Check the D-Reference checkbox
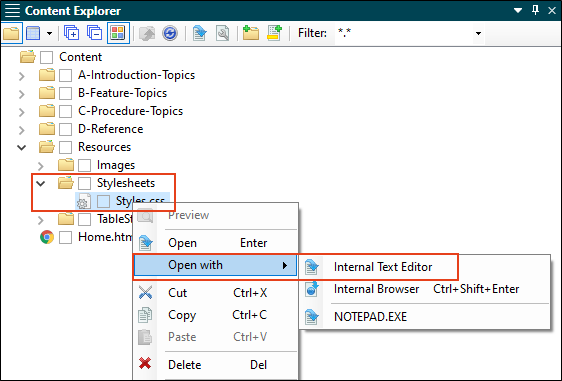 65,129
